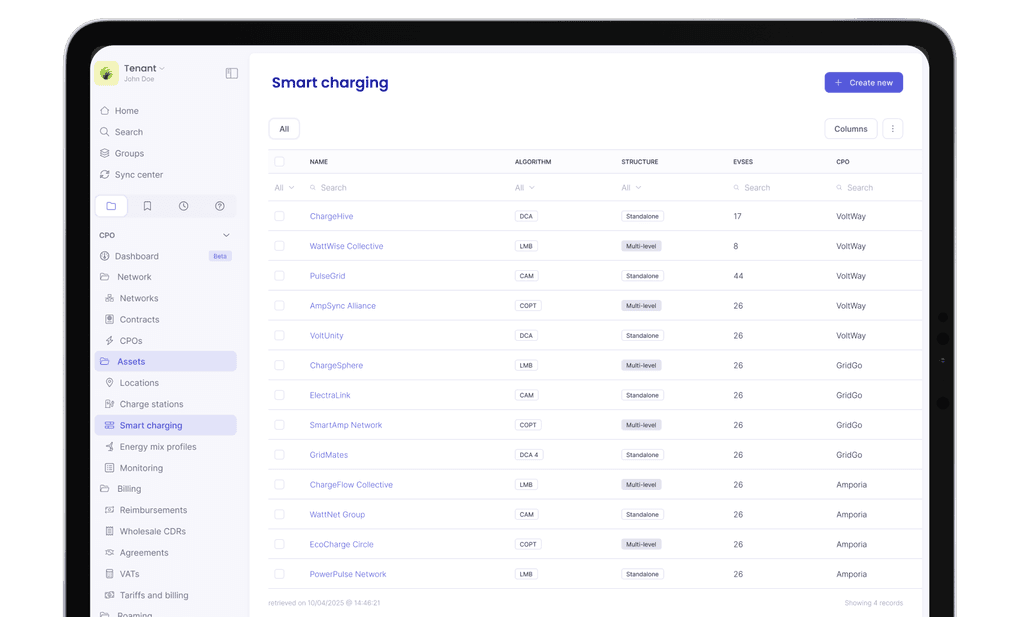
Task: Switch to bookmarks tab icon
Action: [x=148, y=206]
